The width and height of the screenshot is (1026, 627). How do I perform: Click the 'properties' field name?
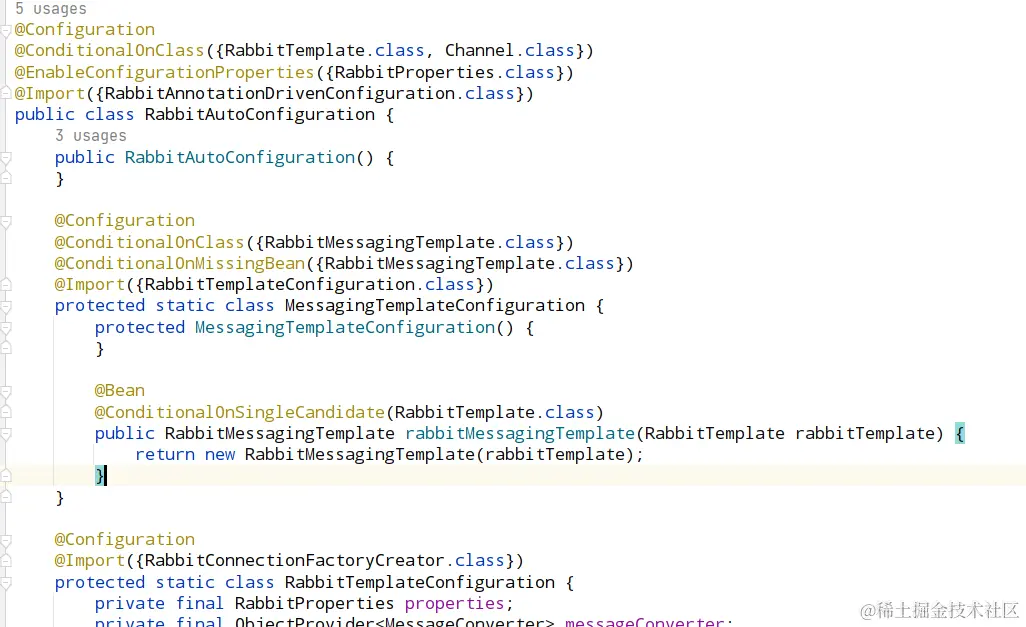tap(454, 603)
